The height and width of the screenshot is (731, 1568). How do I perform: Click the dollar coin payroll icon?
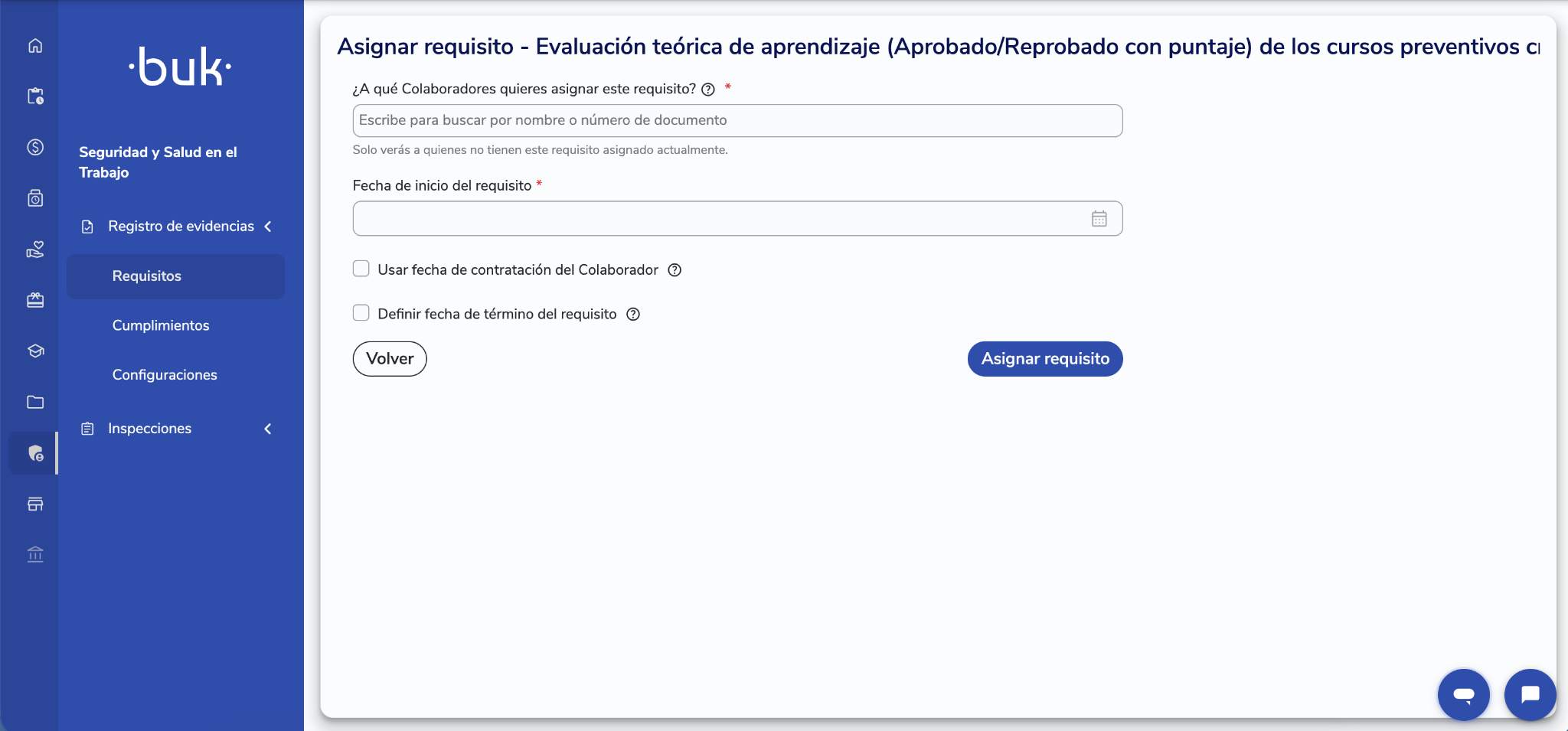35,147
